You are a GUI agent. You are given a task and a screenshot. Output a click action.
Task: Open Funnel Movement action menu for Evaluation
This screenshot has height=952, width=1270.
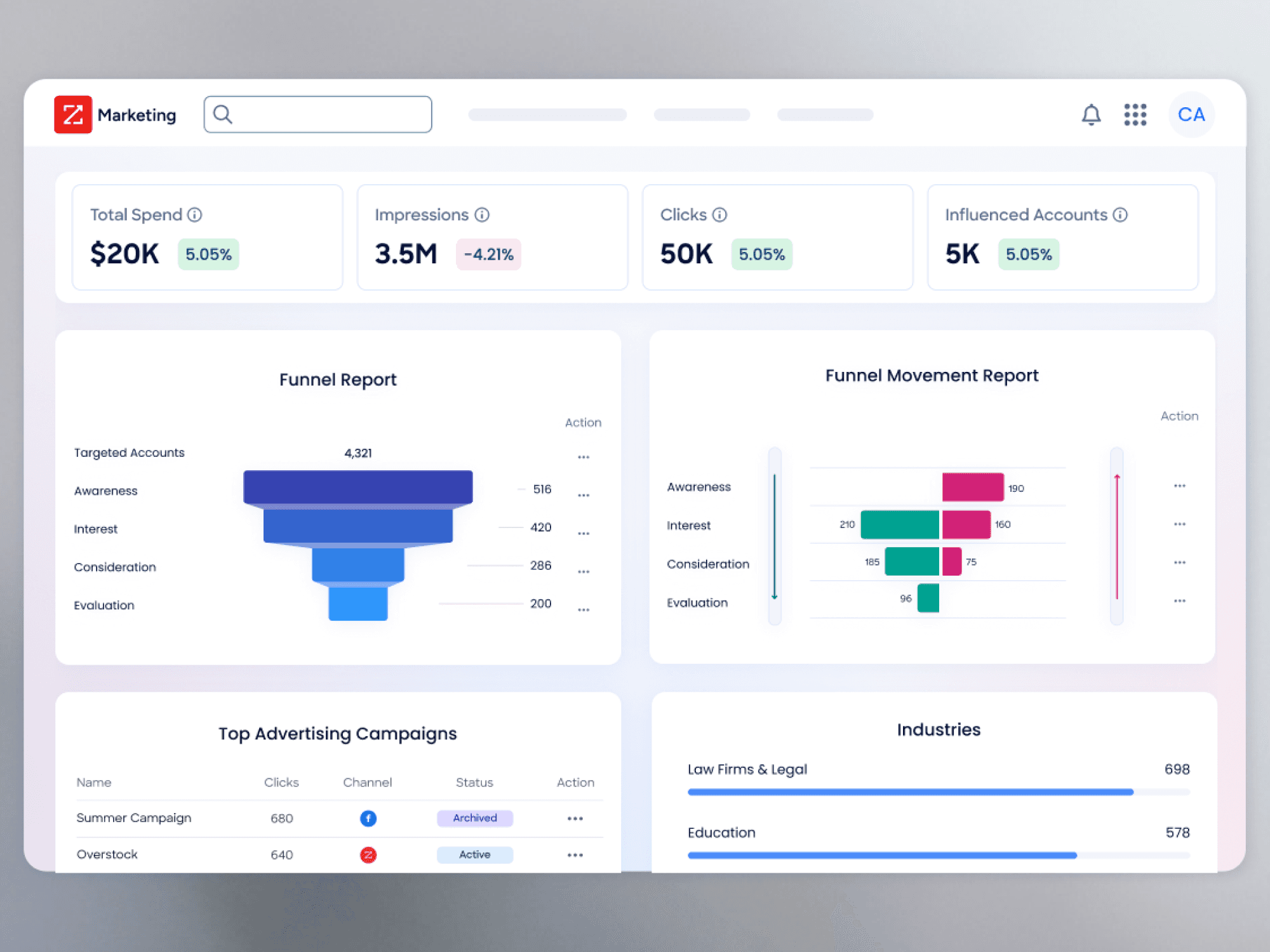[1180, 600]
